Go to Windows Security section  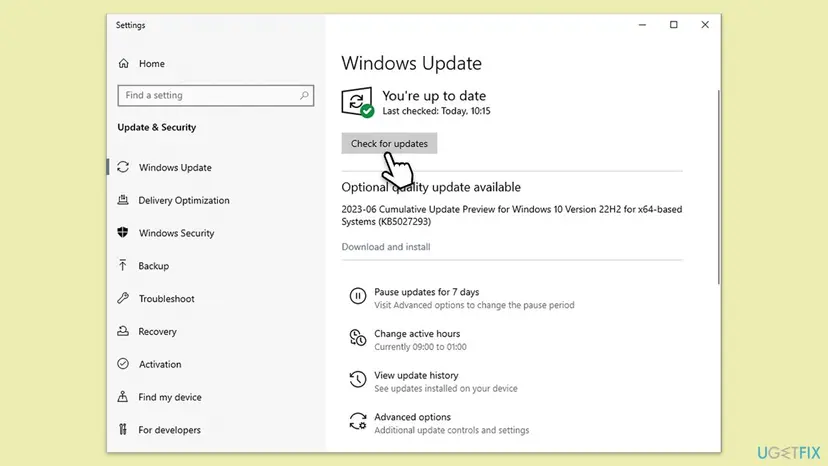[176, 233]
